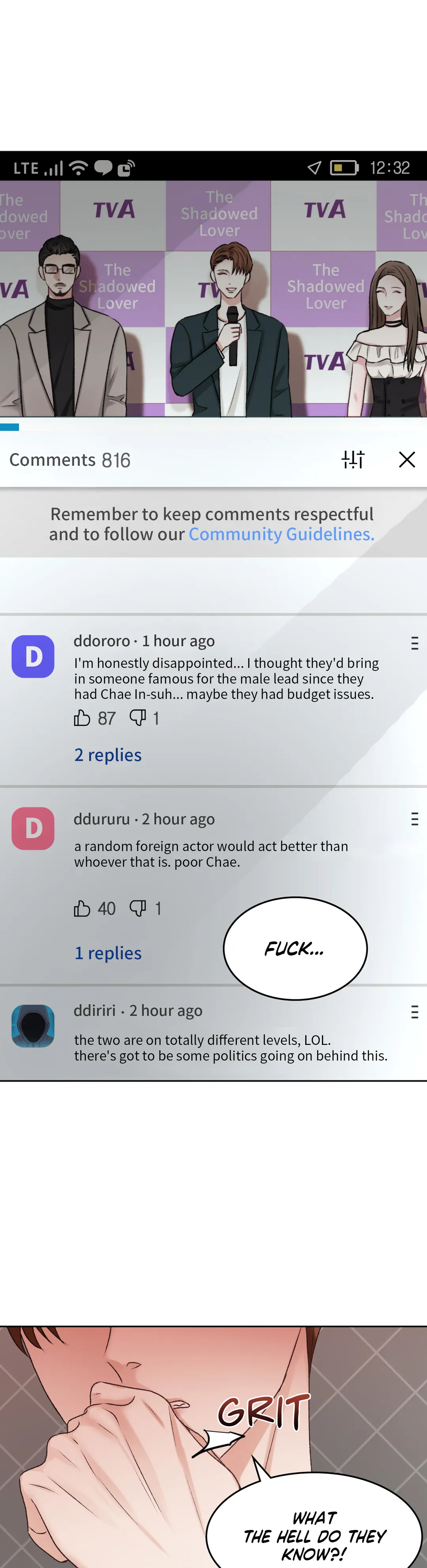Image resolution: width=427 pixels, height=1568 pixels.
Task: Tap the battery icon in status bar
Action: click(x=344, y=167)
